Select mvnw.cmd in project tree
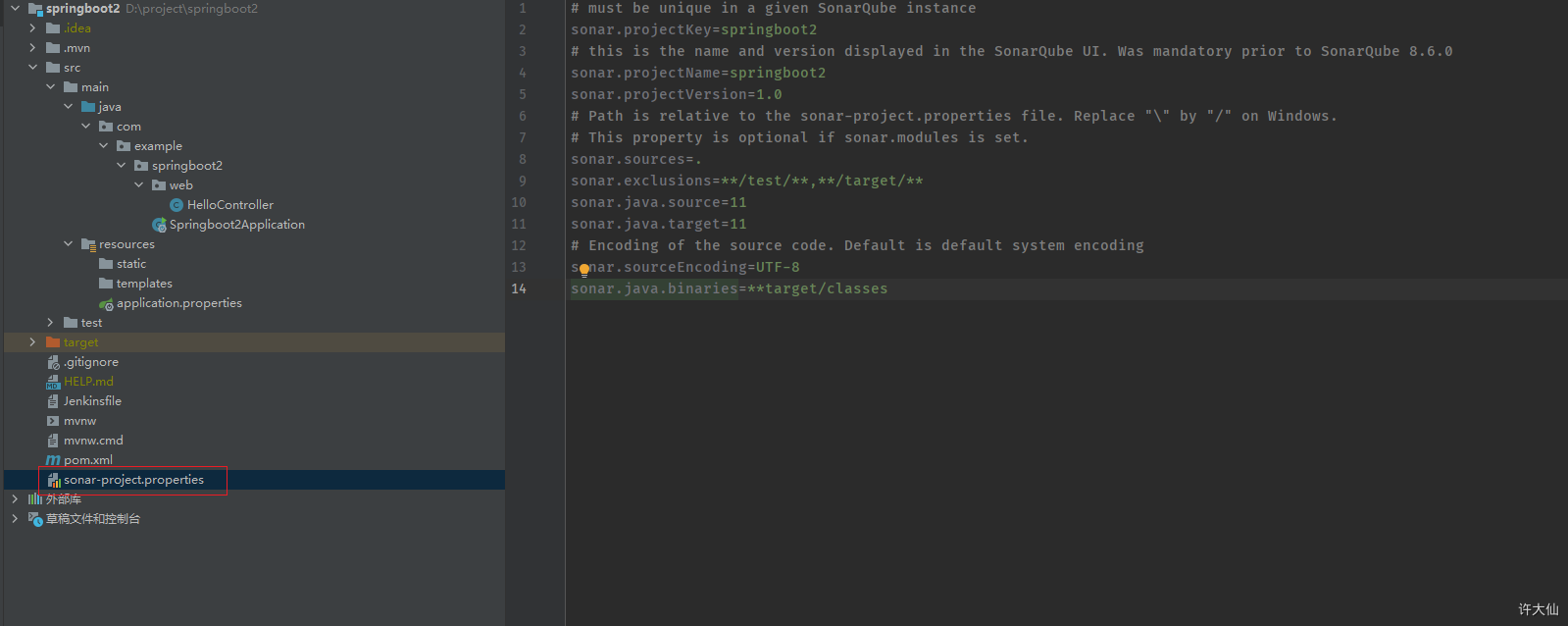The width and height of the screenshot is (1568, 626). pyautogui.click(x=93, y=441)
